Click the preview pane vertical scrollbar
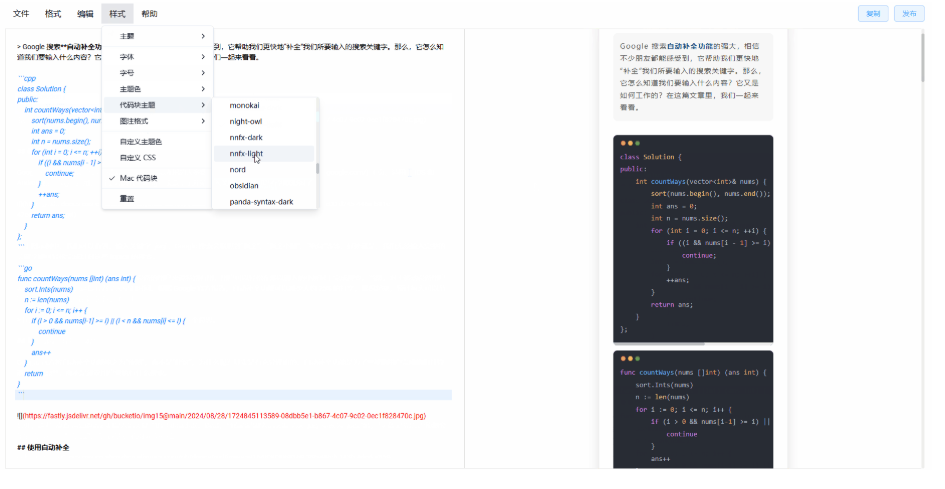This screenshot has height=489, width=945. 922,57
